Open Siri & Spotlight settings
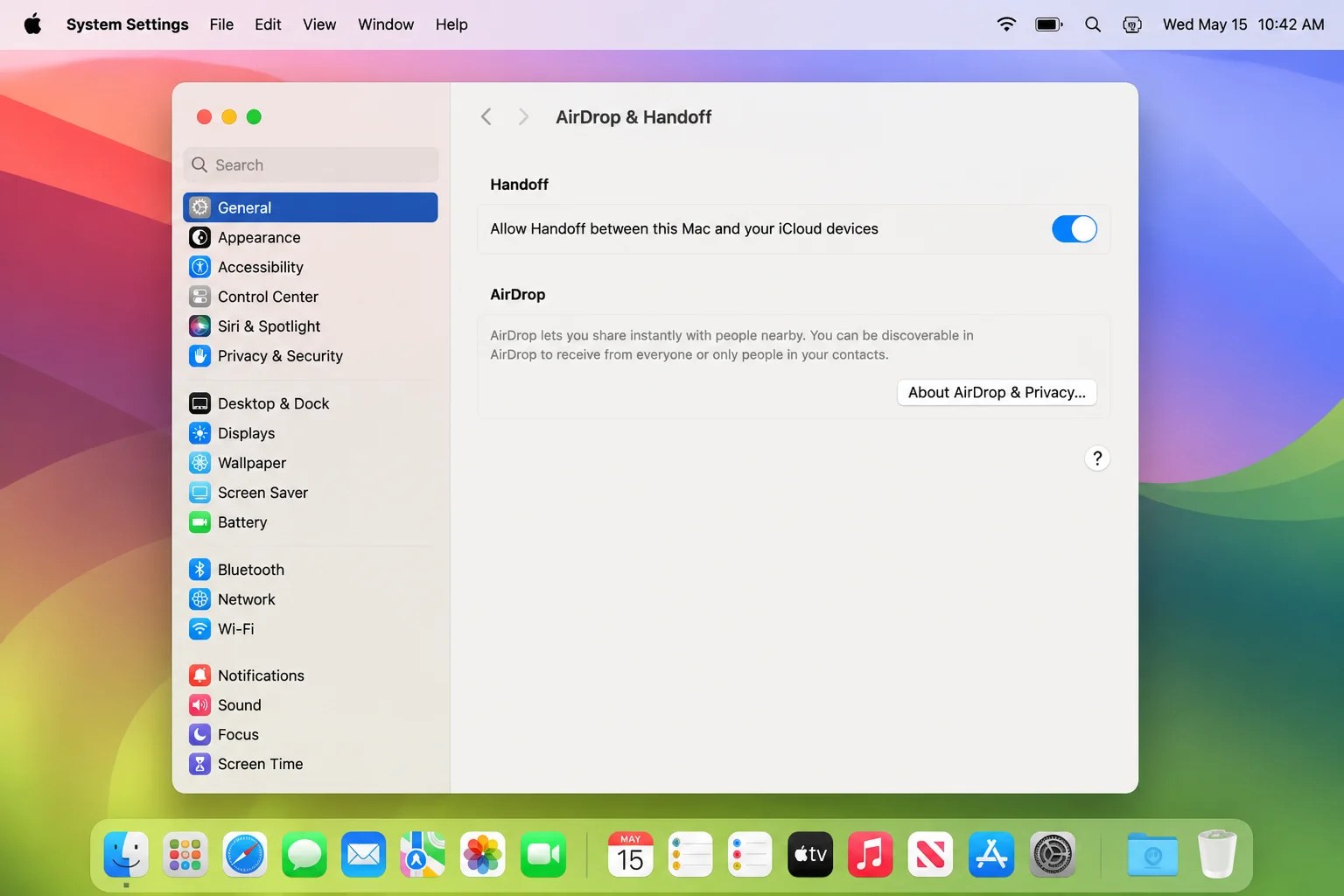 pos(310,326)
